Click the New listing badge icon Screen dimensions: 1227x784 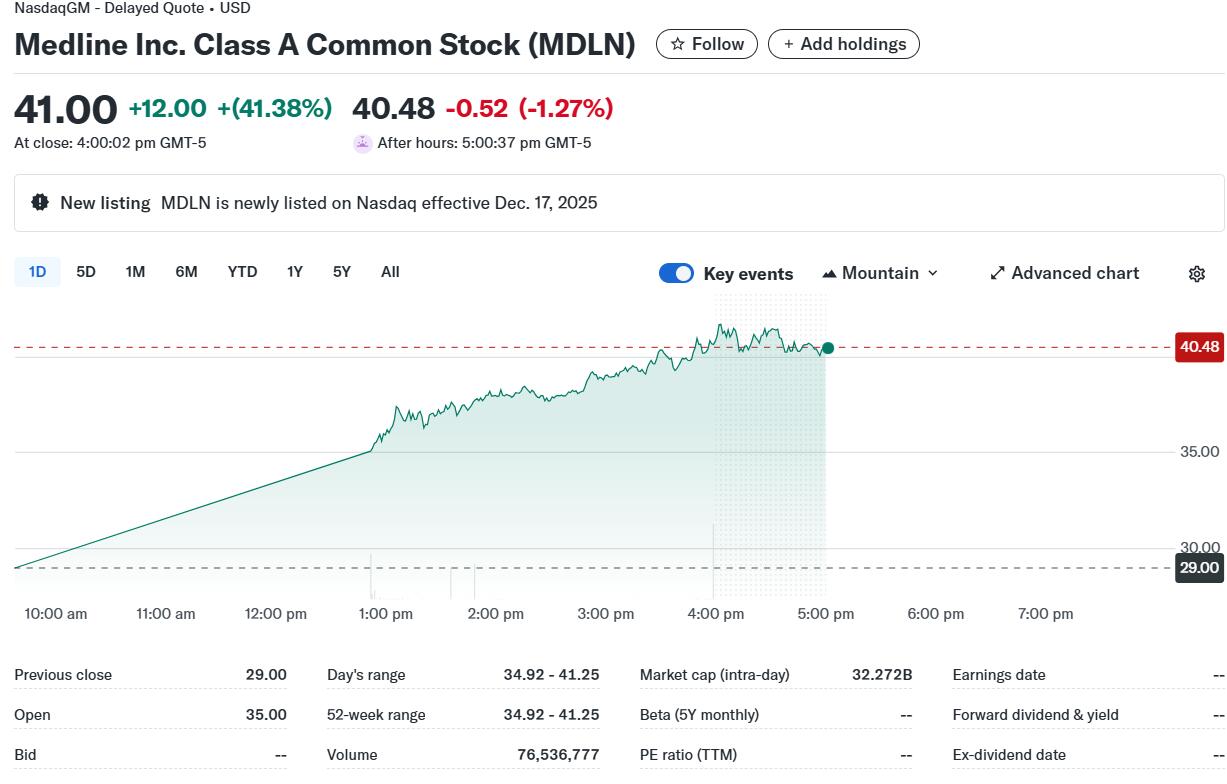[x=40, y=202]
